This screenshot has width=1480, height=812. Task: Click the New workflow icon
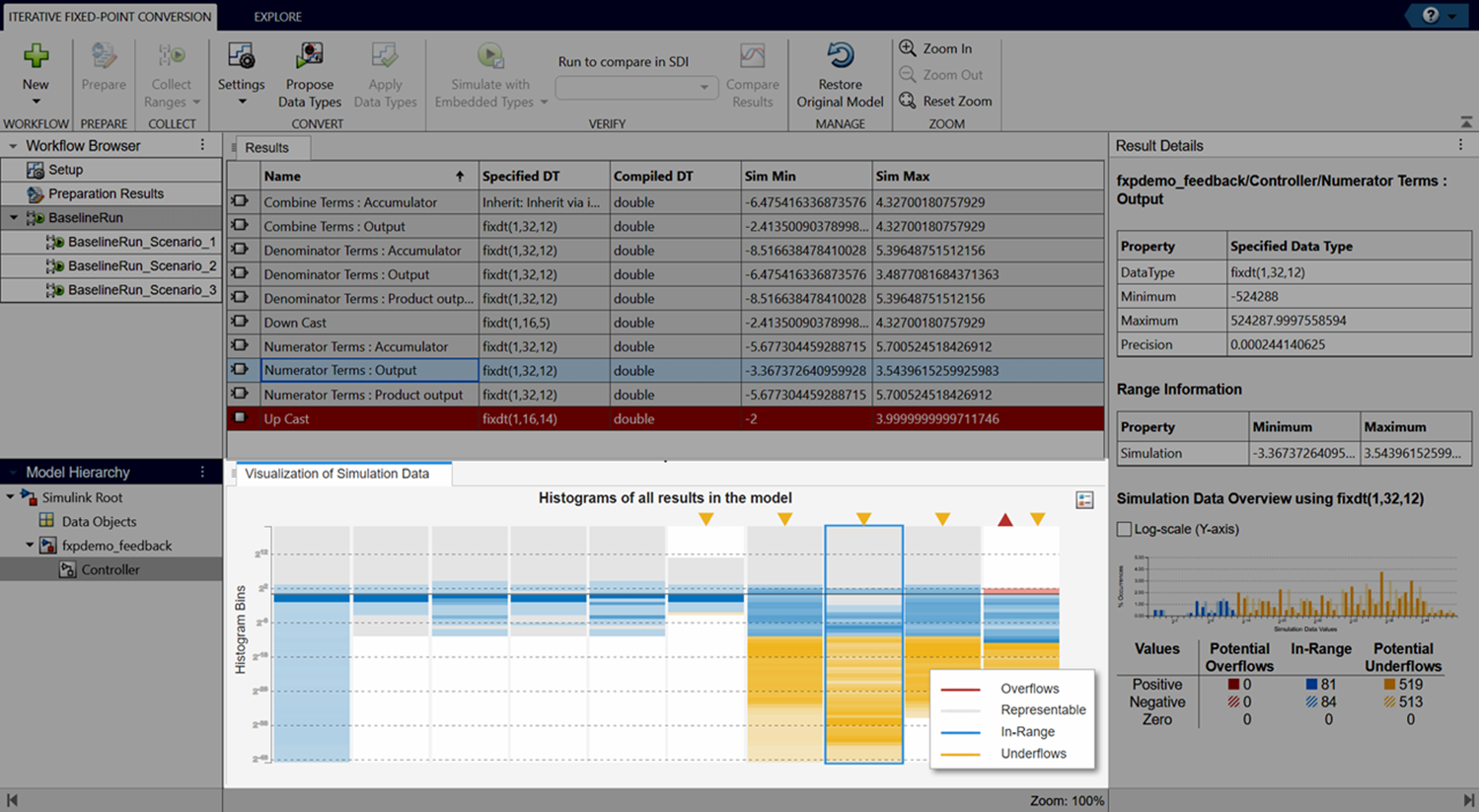(36, 56)
